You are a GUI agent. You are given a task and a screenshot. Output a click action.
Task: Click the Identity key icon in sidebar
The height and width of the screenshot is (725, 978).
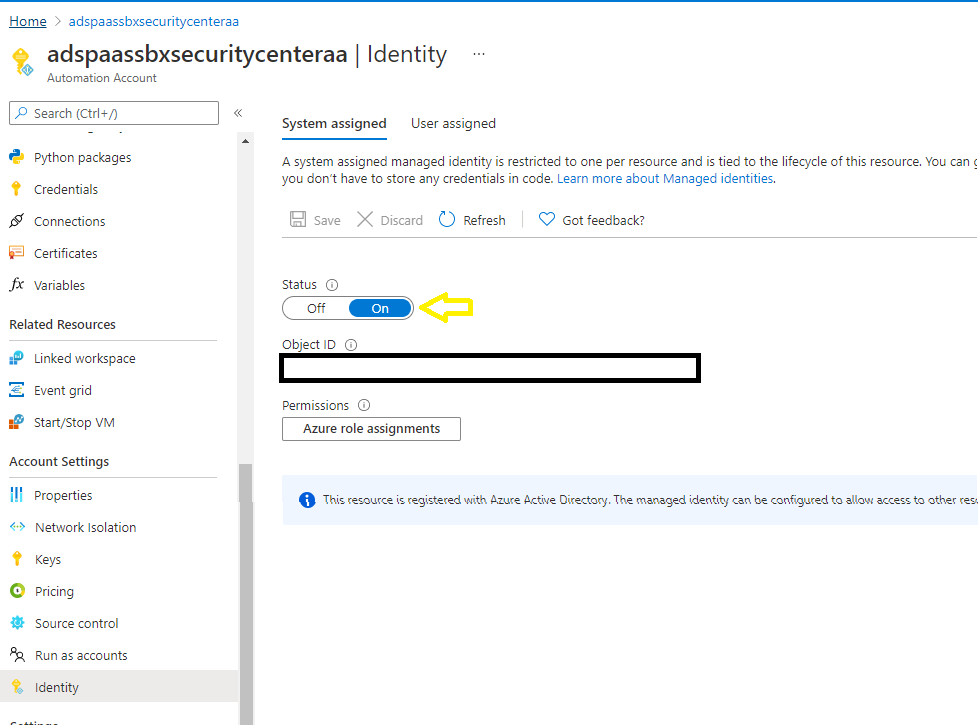tap(17, 687)
